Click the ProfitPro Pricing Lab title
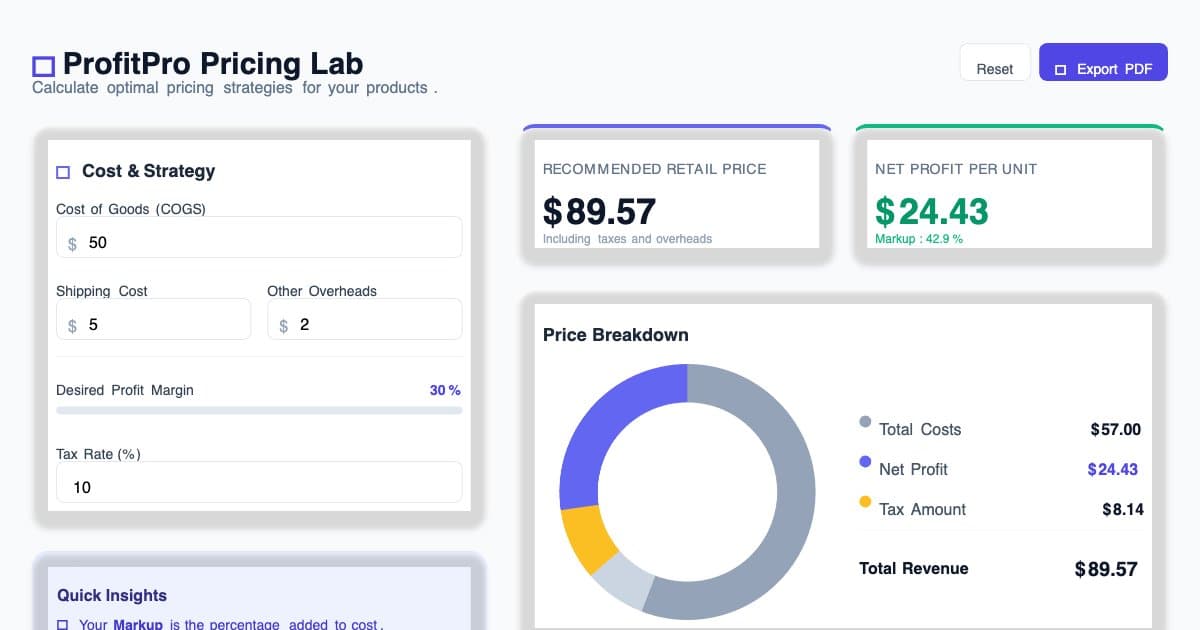The width and height of the screenshot is (1200, 630). 213,64
